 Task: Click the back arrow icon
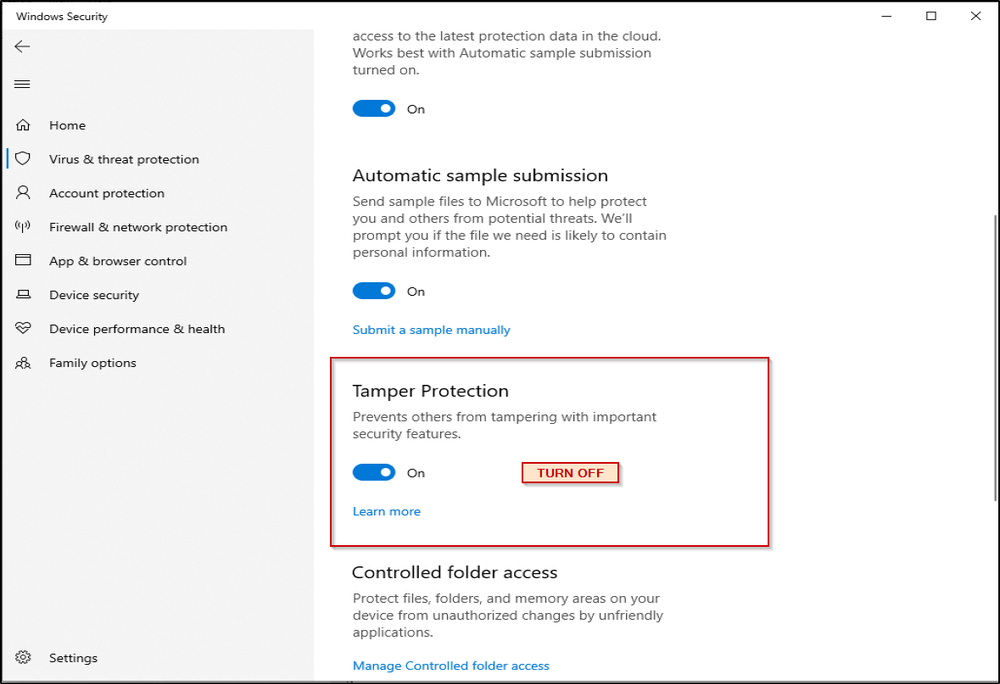[22, 47]
